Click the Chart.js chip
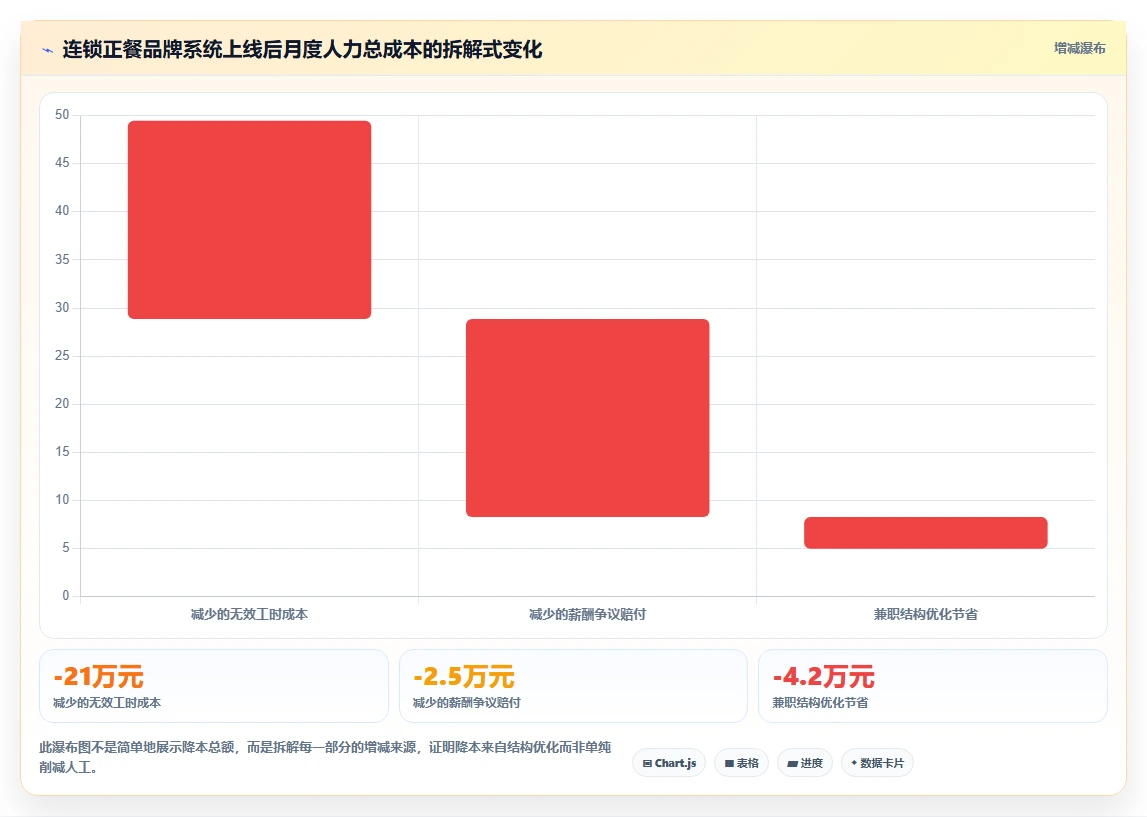Screen dimensions: 1147x817 [669, 763]
